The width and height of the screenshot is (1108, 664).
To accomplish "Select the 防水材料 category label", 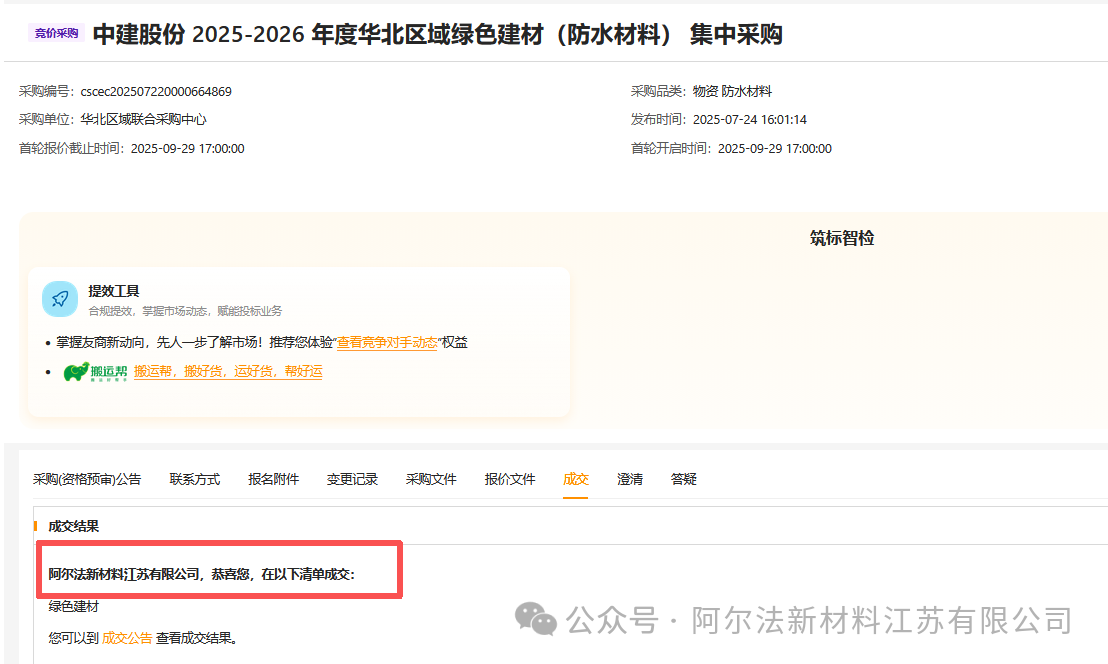I will pyautogui.click(x=749, y=90).
